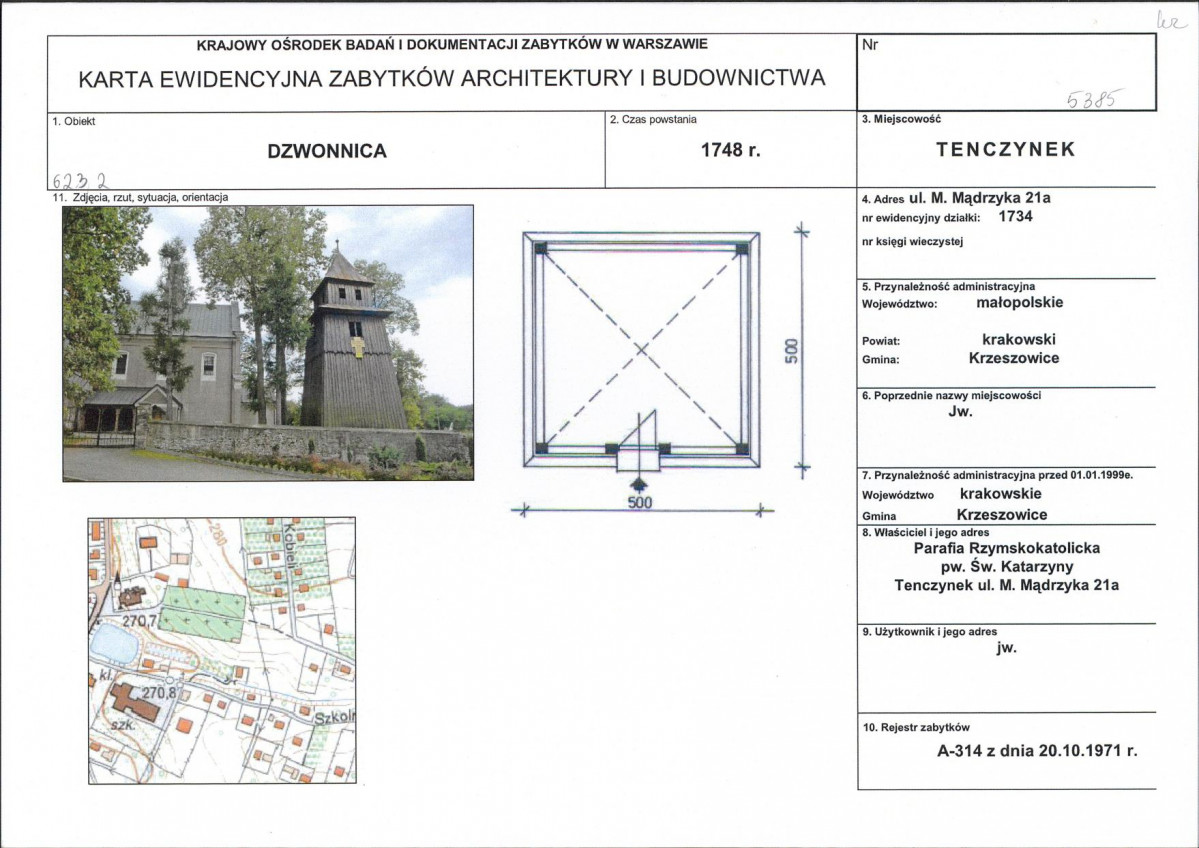Click the elevation '270,7' on the map

tap(139, 622)
